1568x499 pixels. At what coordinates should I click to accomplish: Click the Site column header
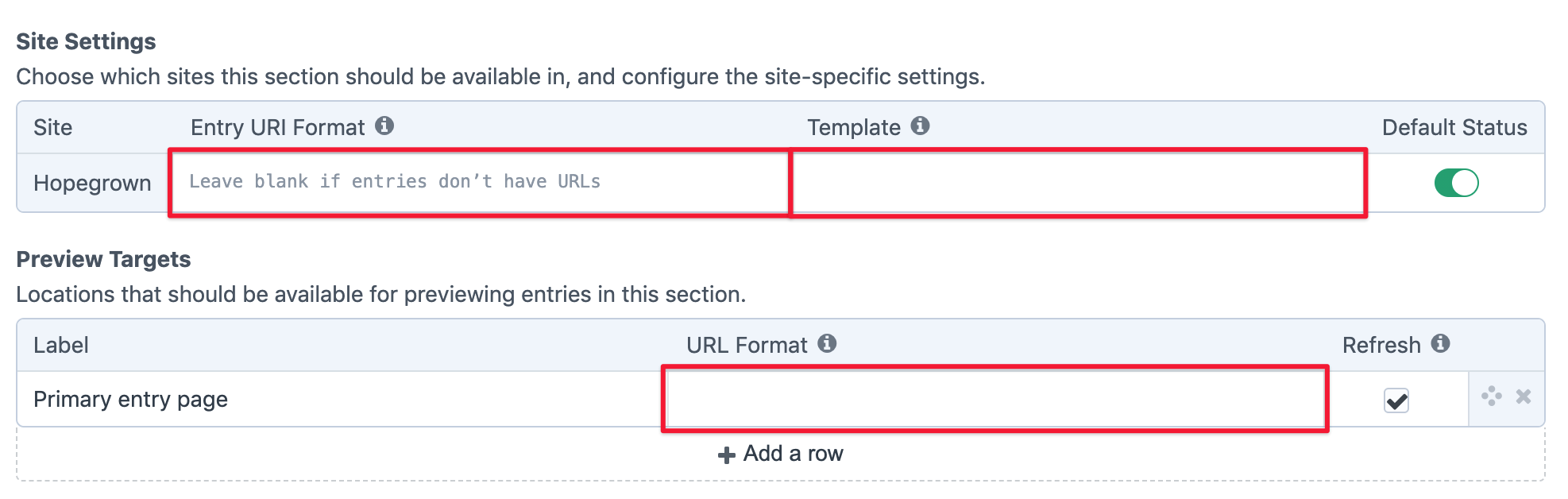[x=52, y=126]
